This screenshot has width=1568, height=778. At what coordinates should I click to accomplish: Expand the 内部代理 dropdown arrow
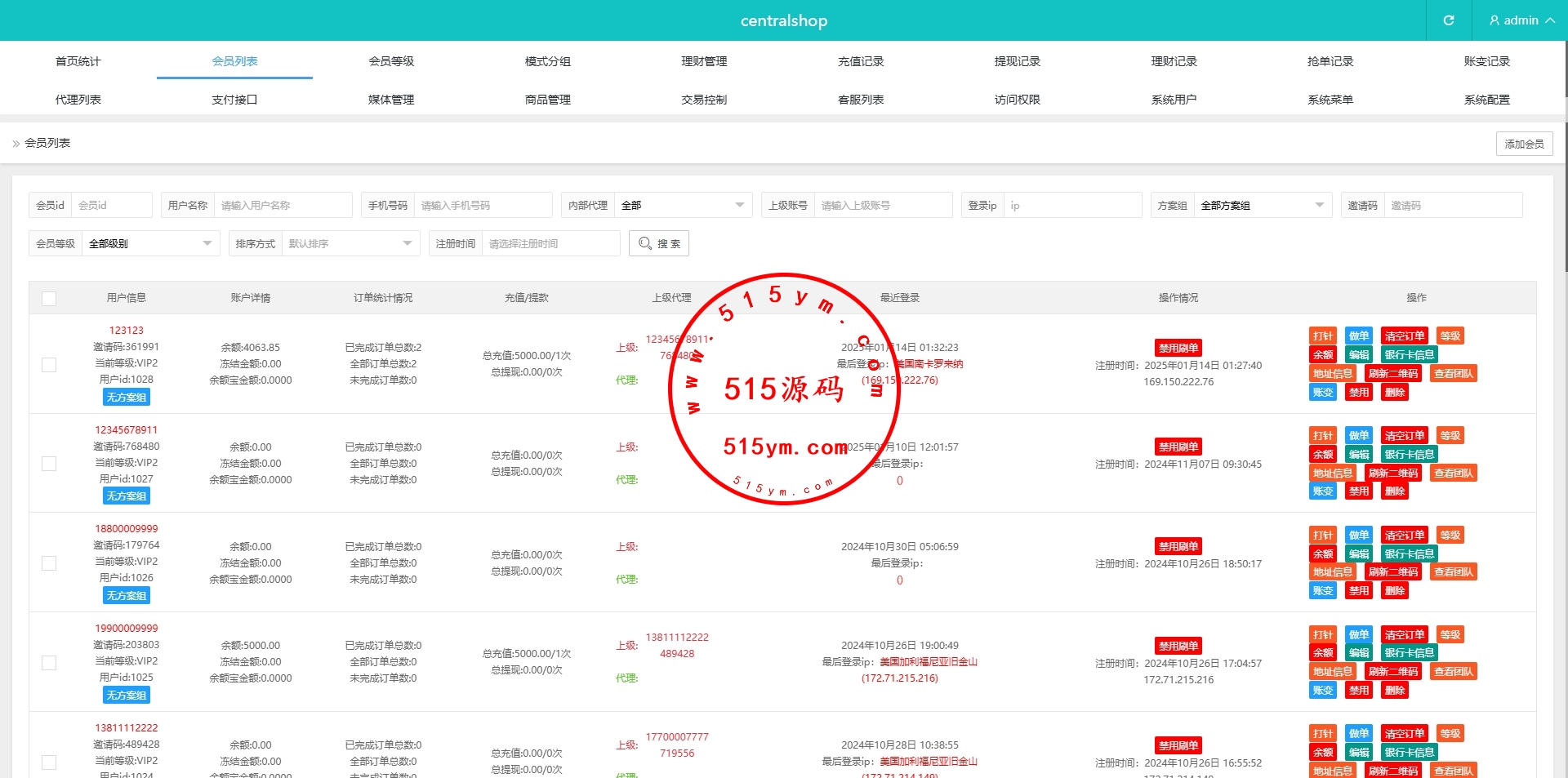(739, 205)
